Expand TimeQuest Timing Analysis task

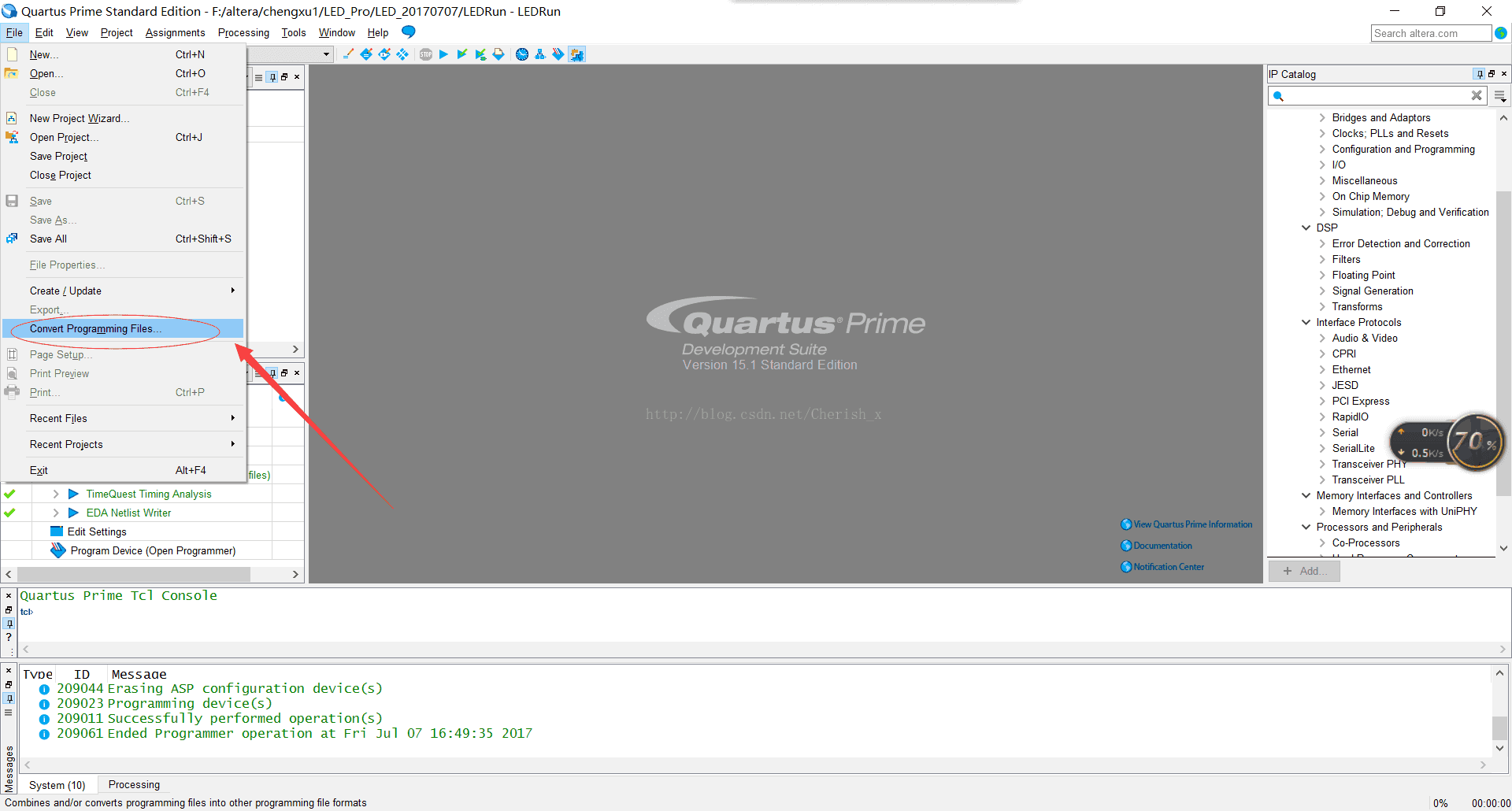[56, 494]
